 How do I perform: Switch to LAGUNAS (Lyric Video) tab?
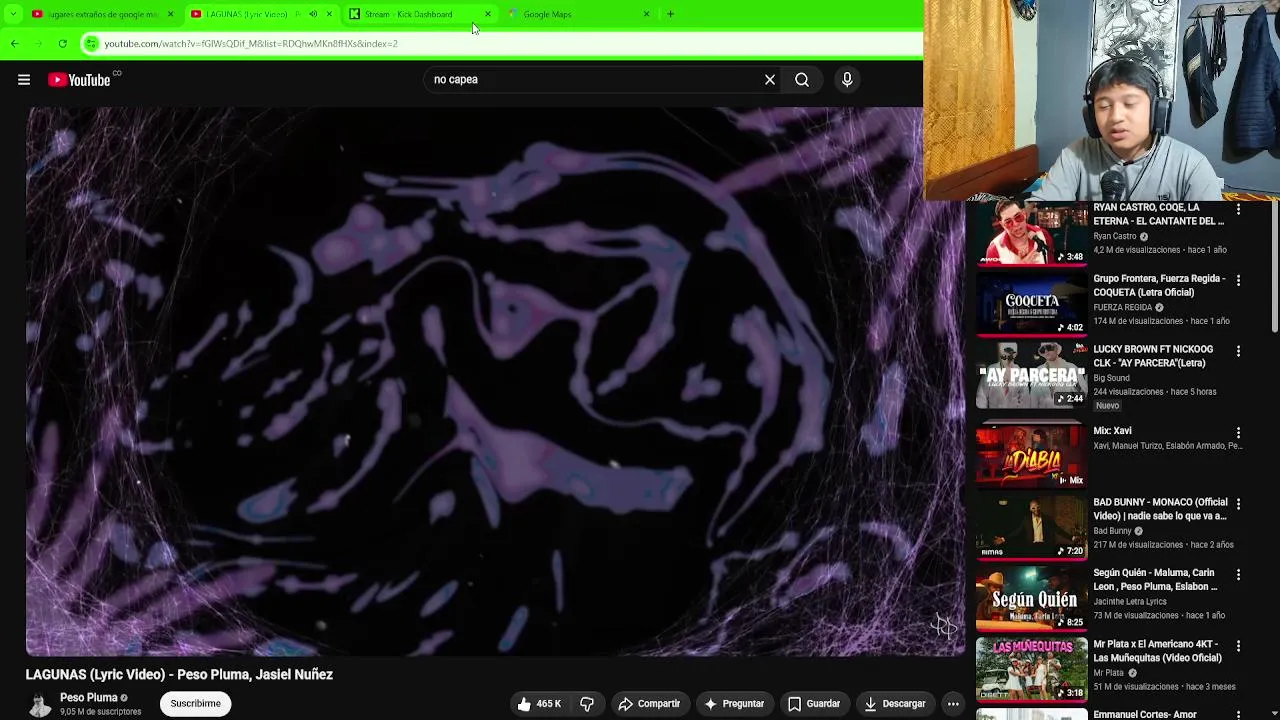tap(262, 14)
